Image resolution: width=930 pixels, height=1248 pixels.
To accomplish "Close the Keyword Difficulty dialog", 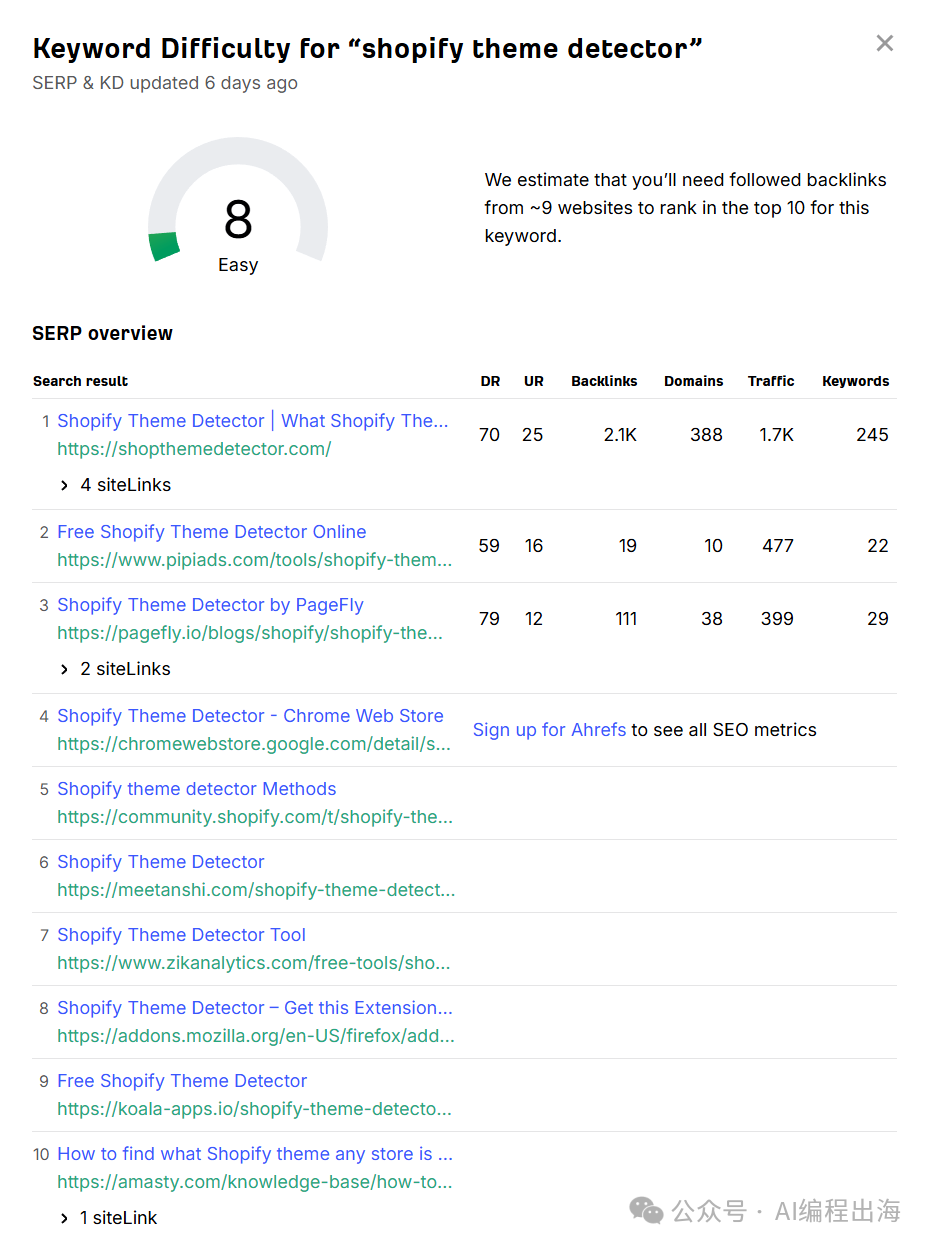I will (884, 43).
